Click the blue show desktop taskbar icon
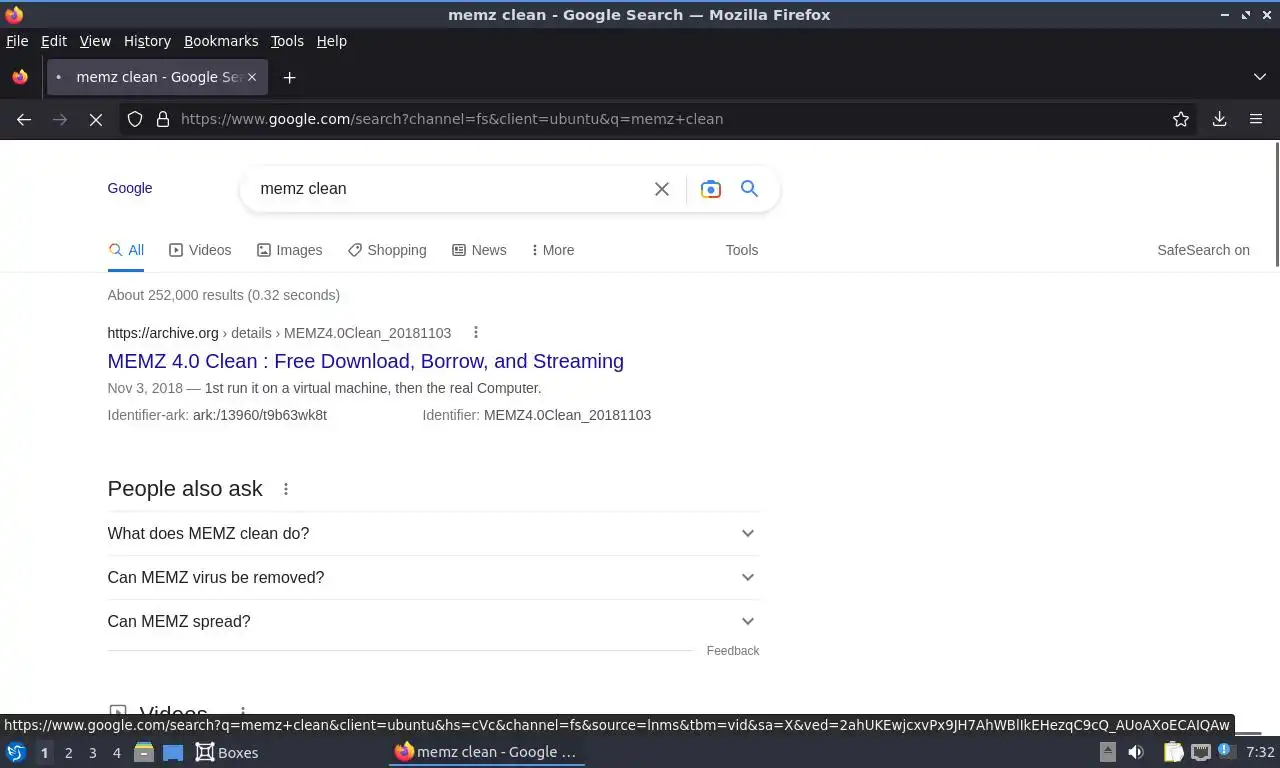Image resolution: width=1280 pixels, height=768 pixels. (173, 752)
